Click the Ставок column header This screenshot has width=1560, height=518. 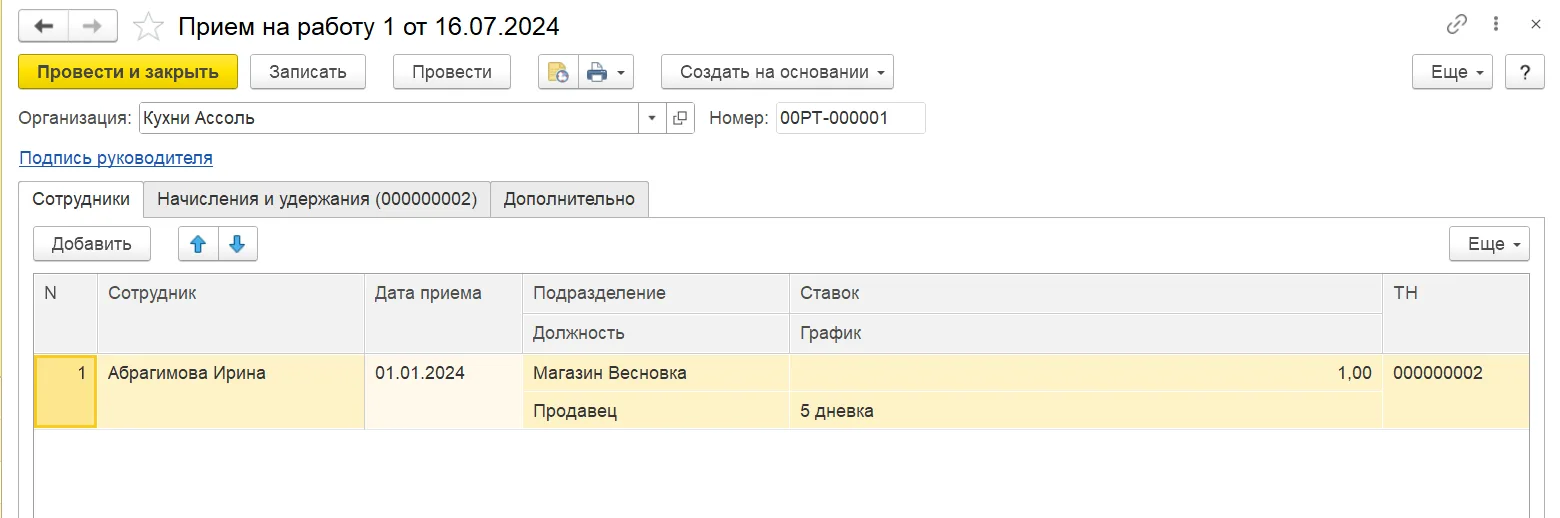[x=1086, y=293]
